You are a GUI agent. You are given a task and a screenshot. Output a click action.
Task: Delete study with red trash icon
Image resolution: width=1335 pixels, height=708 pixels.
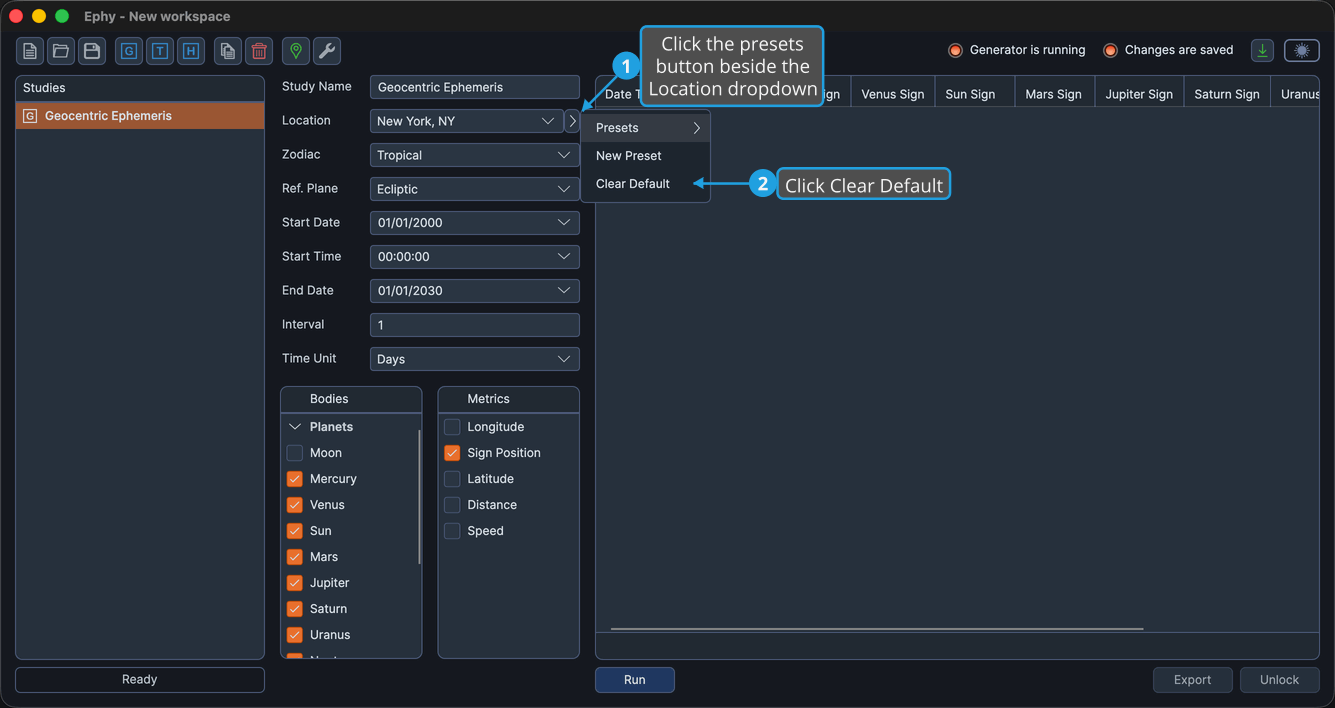coord(259,51)
